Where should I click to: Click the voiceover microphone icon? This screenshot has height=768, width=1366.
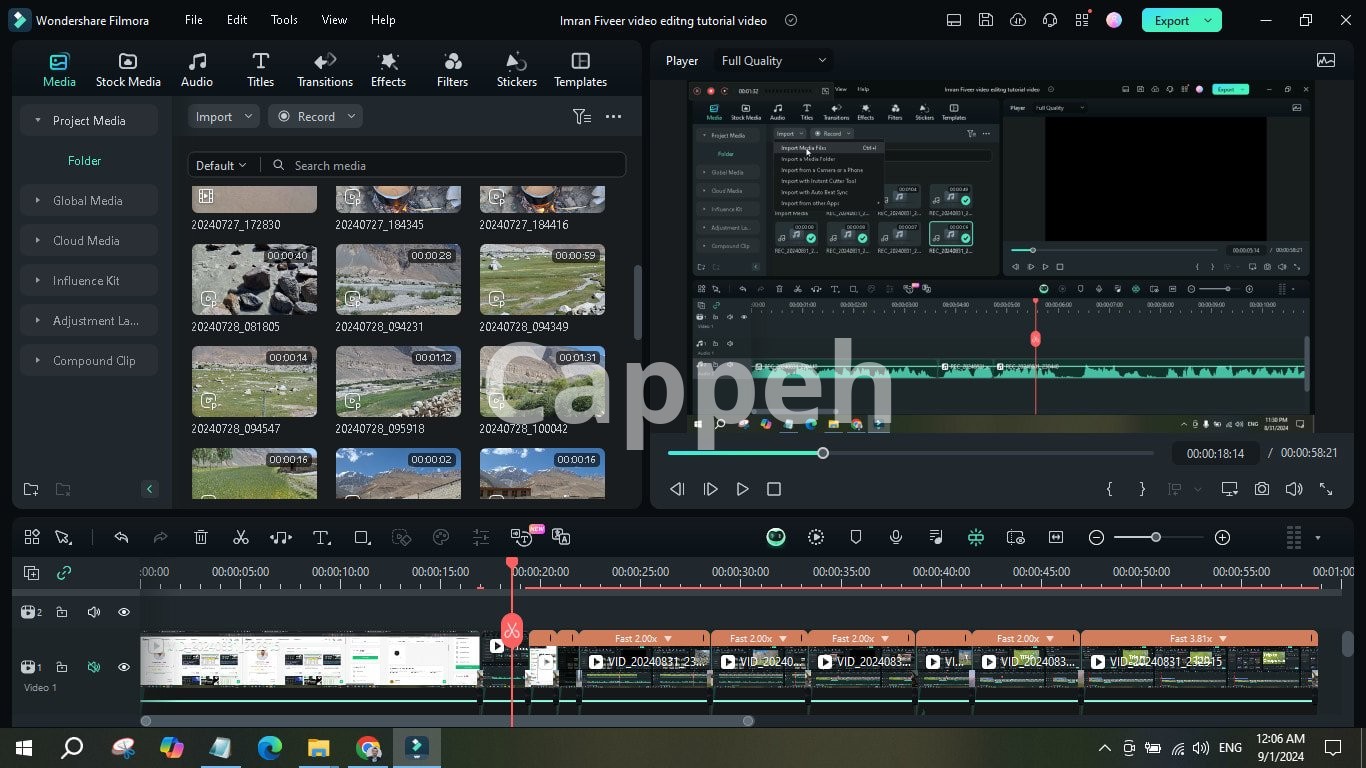tap(896, 537)
